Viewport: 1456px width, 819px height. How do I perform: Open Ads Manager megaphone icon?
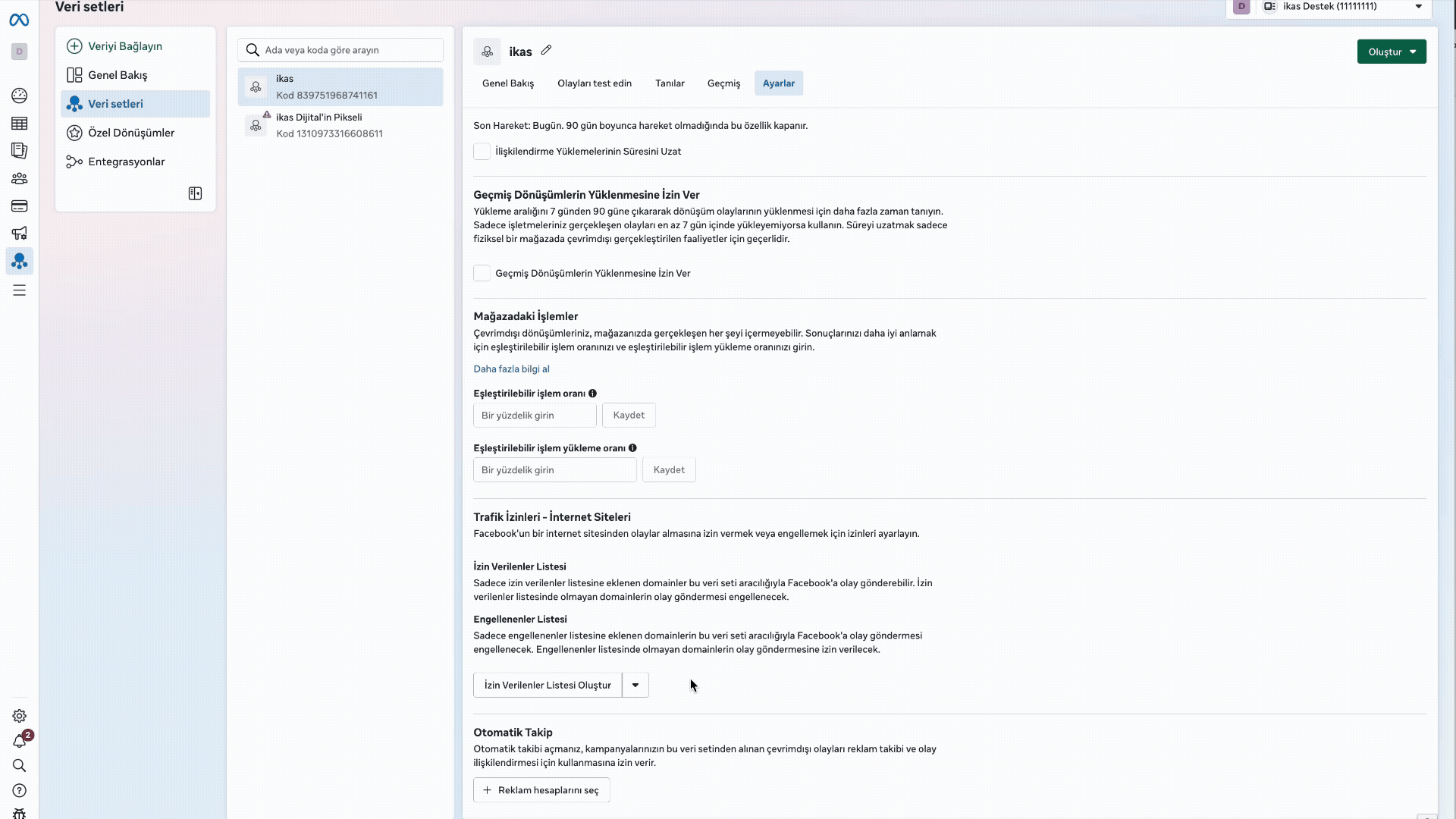[x=19, y=234]
